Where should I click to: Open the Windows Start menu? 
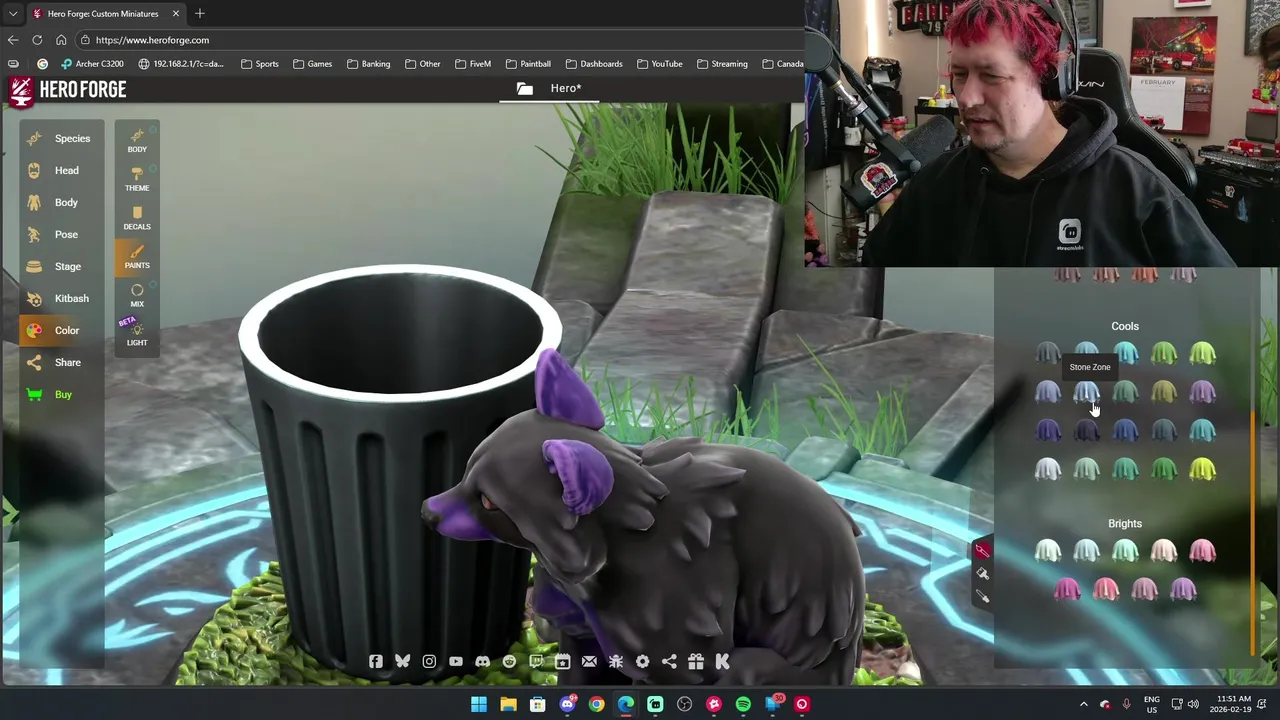(x=479, y=704)
